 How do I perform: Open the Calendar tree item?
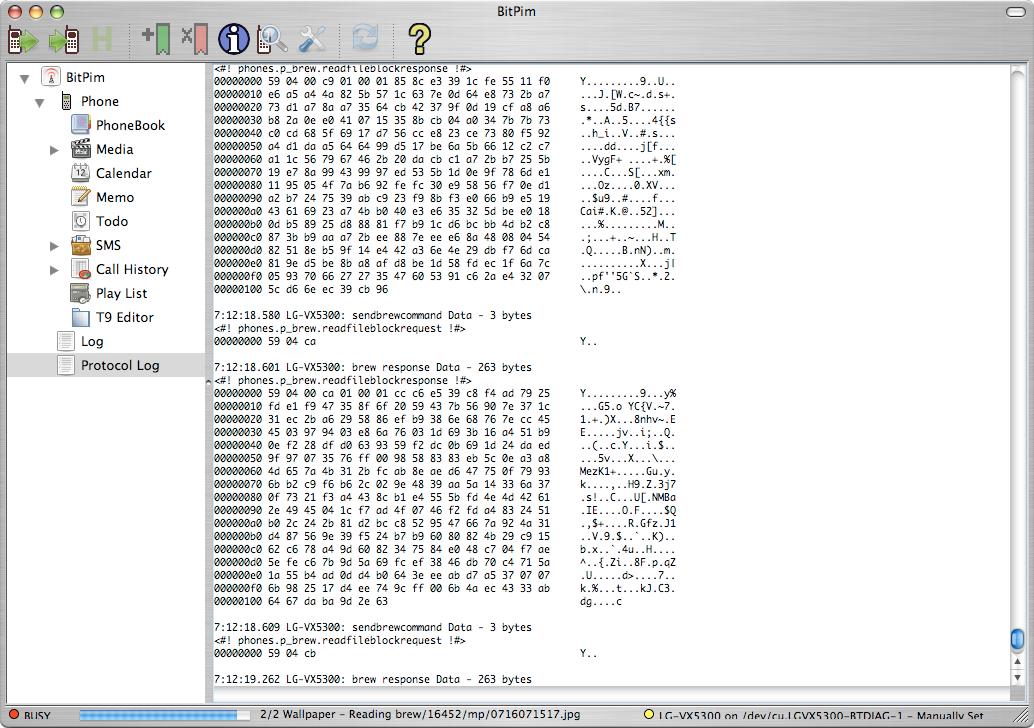tap(123, 173)
